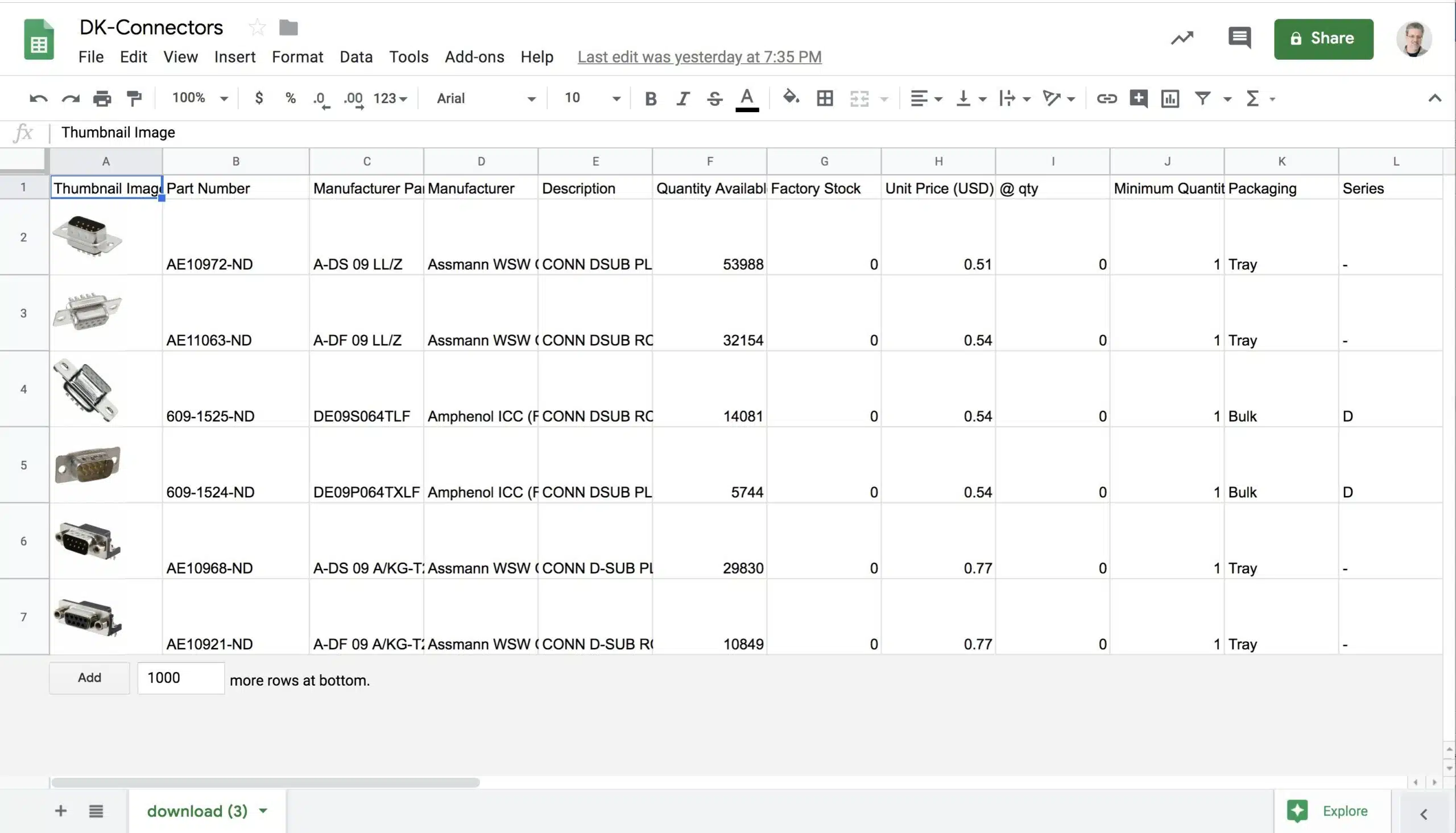
Task: Open the text color picker
Action: click(747, 100)
